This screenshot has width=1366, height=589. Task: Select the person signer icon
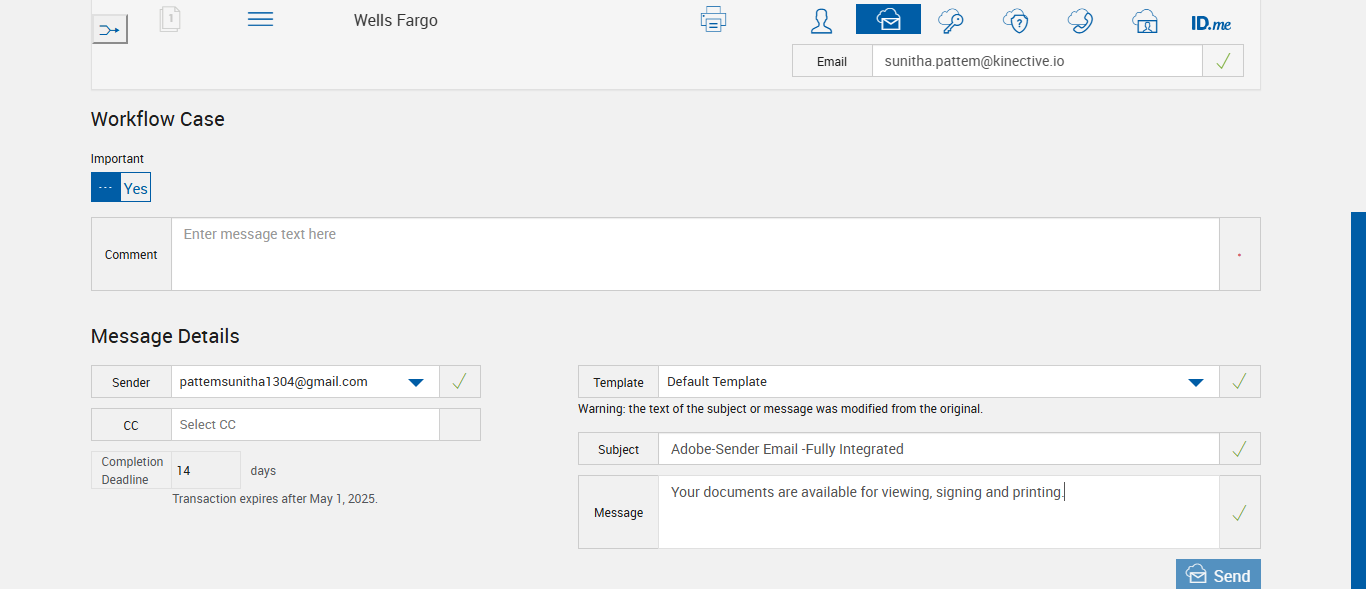[x=821, y=20]
